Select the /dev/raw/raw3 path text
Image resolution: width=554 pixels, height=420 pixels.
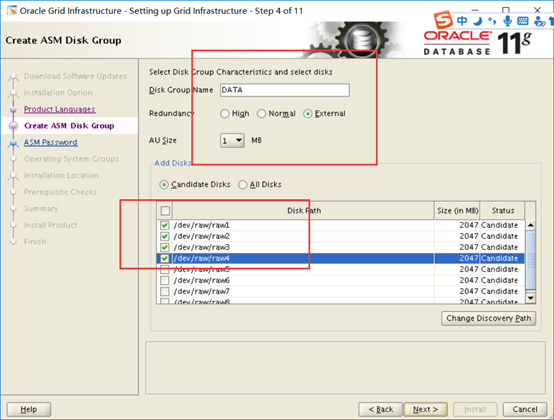tap(201, 247)
